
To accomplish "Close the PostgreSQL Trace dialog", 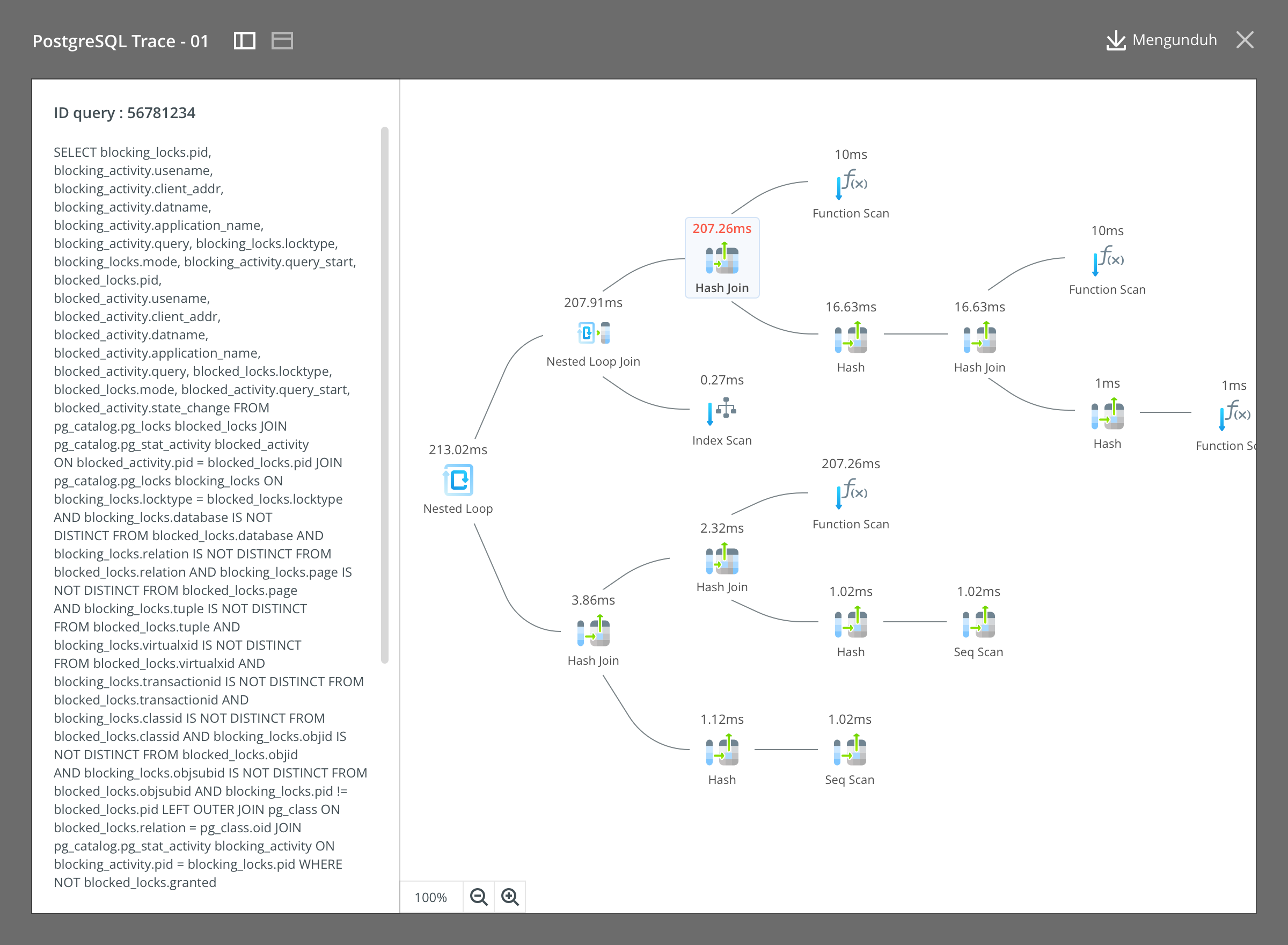I will (1245, 40).
